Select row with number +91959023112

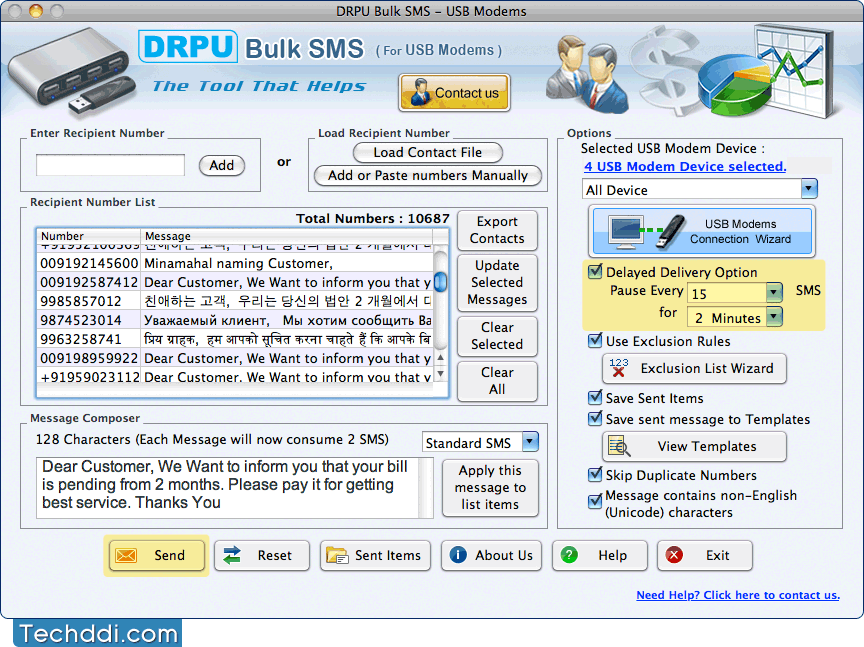tap(235, 376)
